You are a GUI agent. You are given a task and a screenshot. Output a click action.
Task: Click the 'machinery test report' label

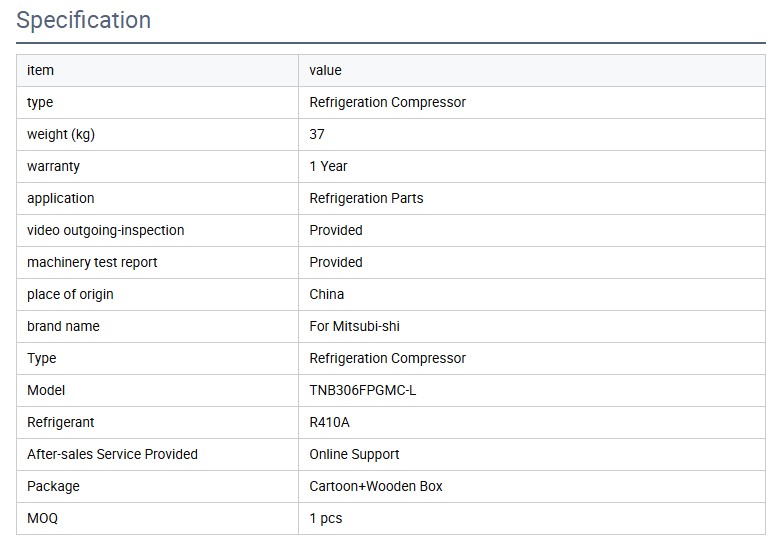(92, 262)
